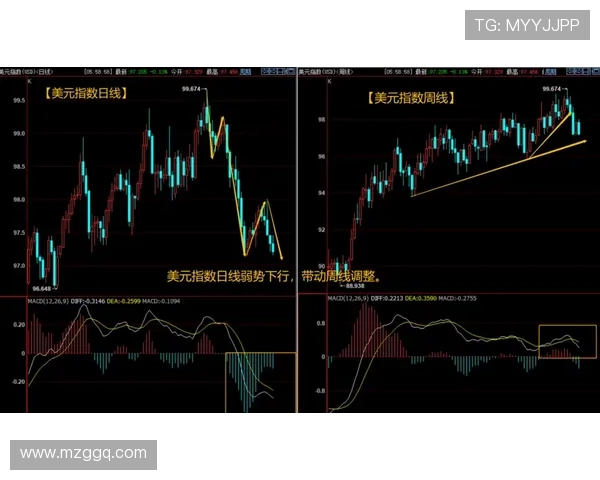Click MACD:-0.1094 value in daily indicator
This screenshot has width=600, height=480.
click(x=161, y=301)
